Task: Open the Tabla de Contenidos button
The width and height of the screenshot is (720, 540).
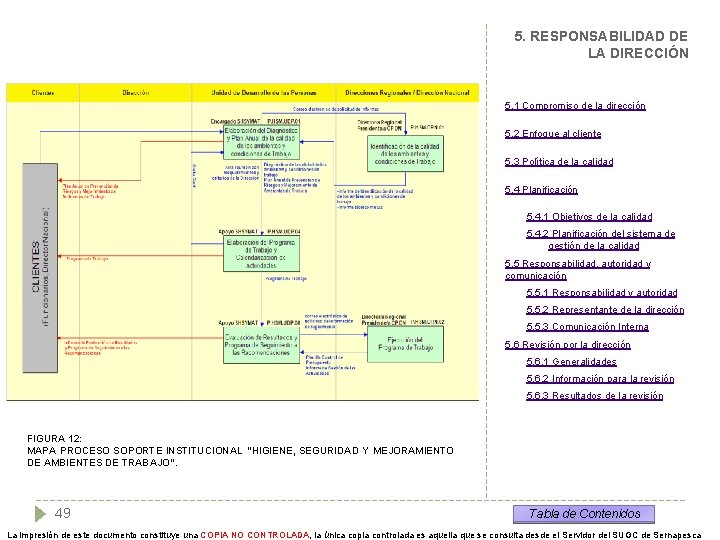Action: (x=584, y=514)
